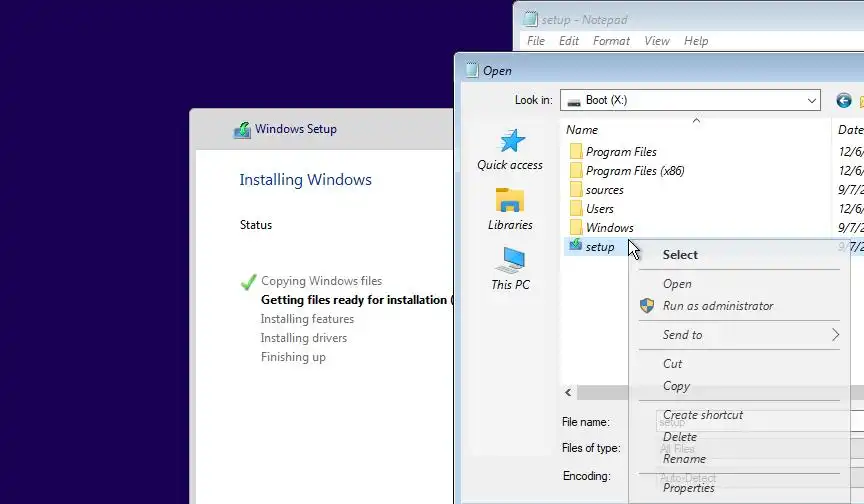
Task: Click the Boot (X:) drive icon
Action: pyautogui.click(x=574, y=101)
